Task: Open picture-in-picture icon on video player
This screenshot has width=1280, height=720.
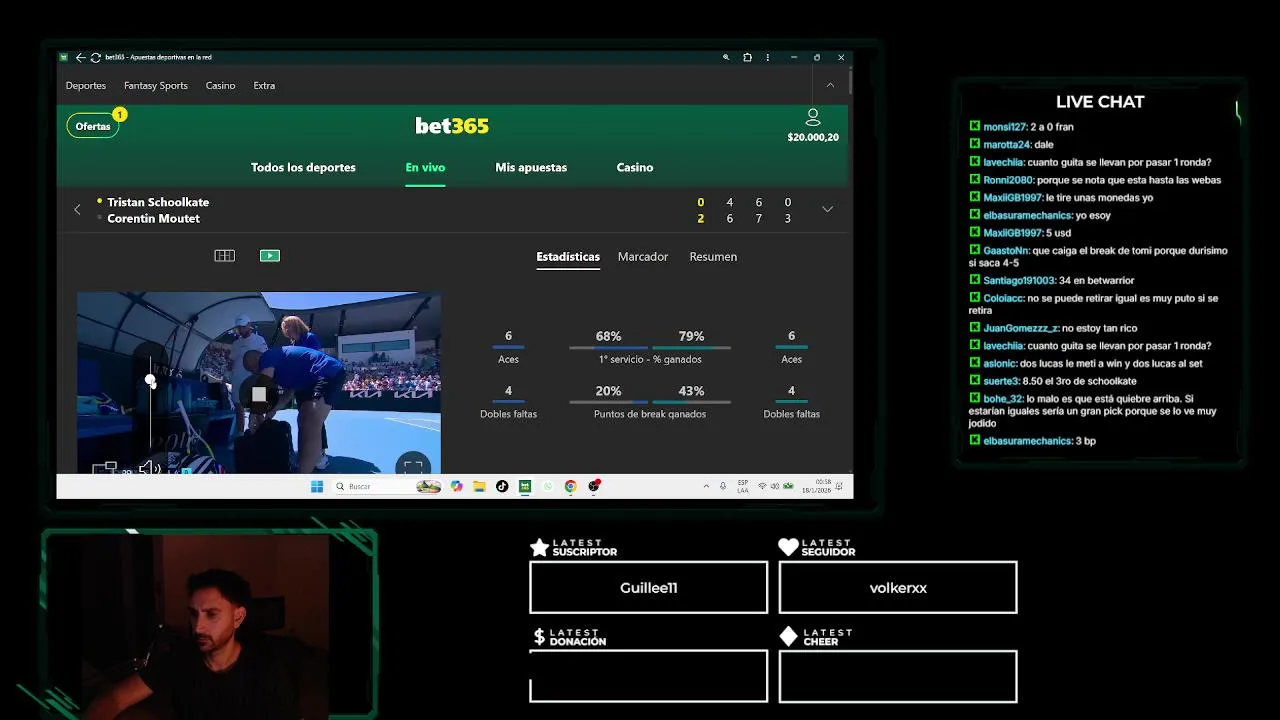Action: [x=104, y=467]
